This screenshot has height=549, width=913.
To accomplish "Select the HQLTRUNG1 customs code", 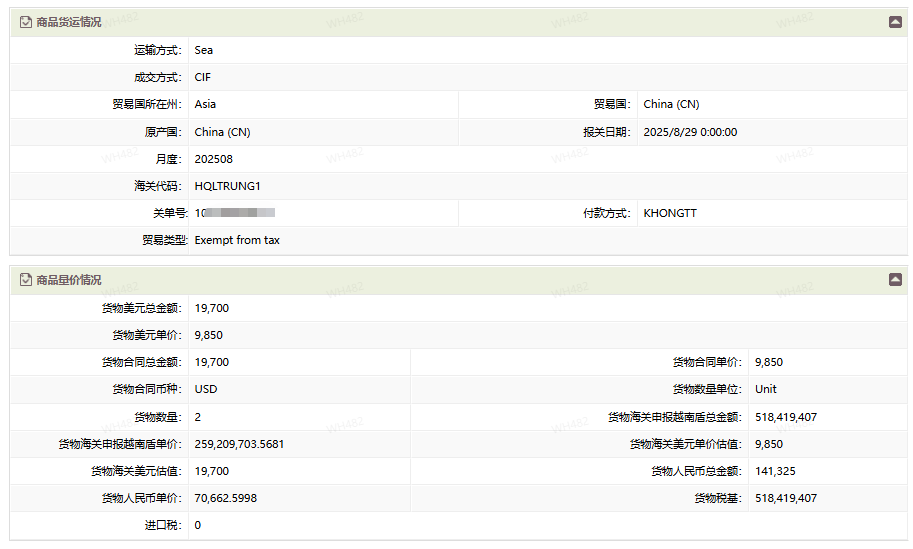I will 227,186.
